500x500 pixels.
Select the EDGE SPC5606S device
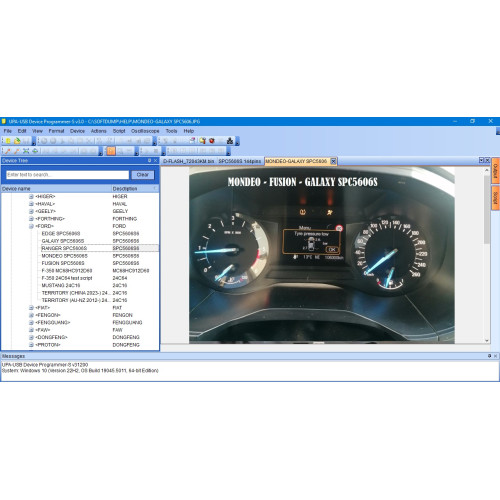61,234
